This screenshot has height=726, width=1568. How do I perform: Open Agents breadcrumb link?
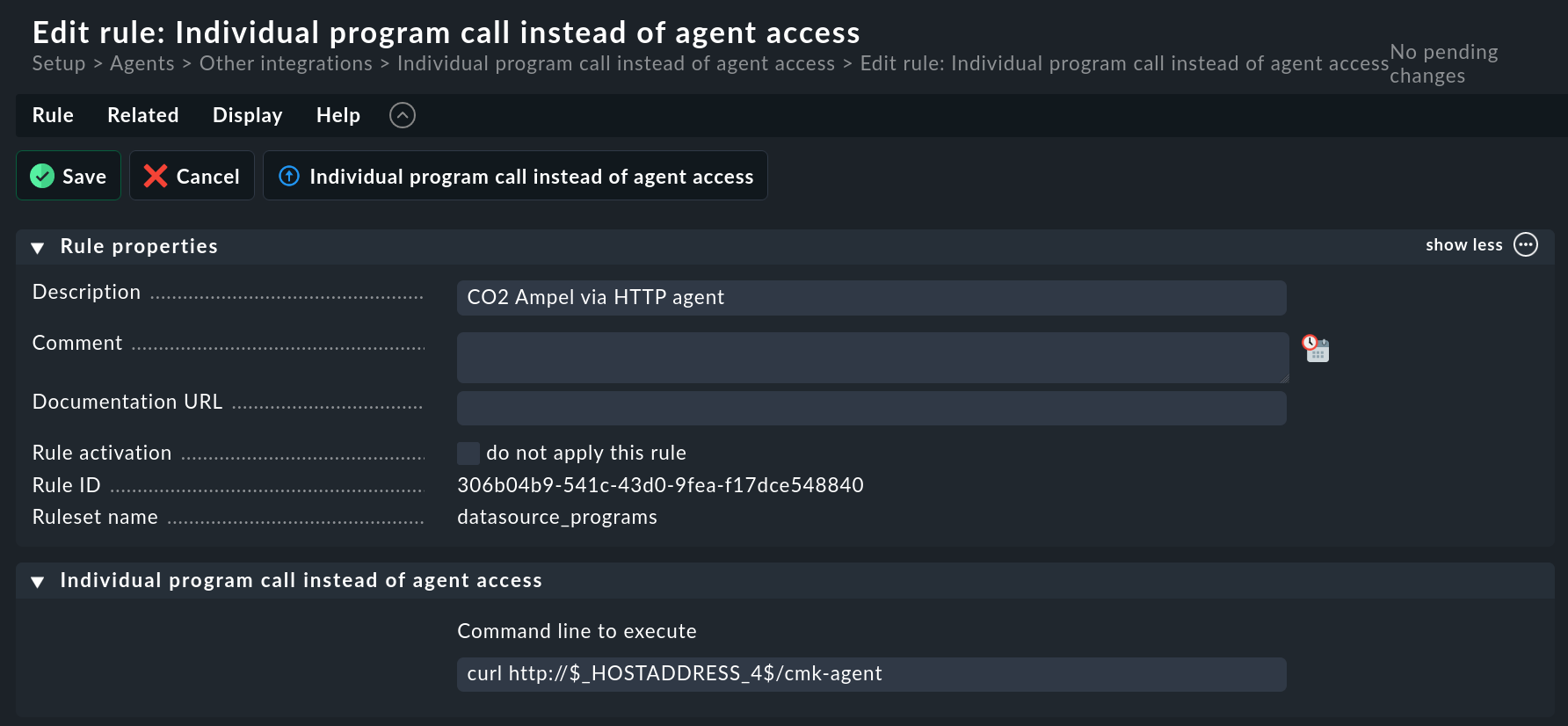pos(142,63)
